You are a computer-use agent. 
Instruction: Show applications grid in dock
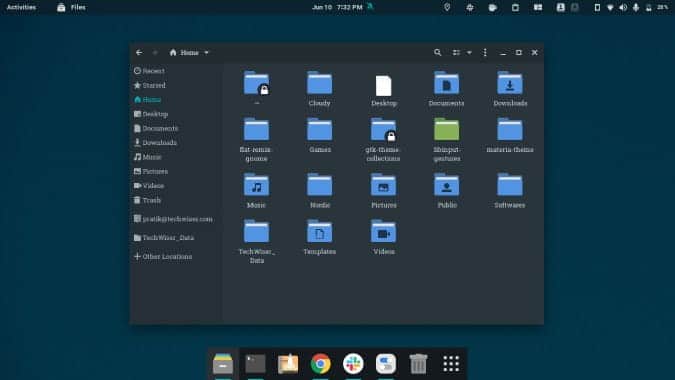click(x=451, y=364)
